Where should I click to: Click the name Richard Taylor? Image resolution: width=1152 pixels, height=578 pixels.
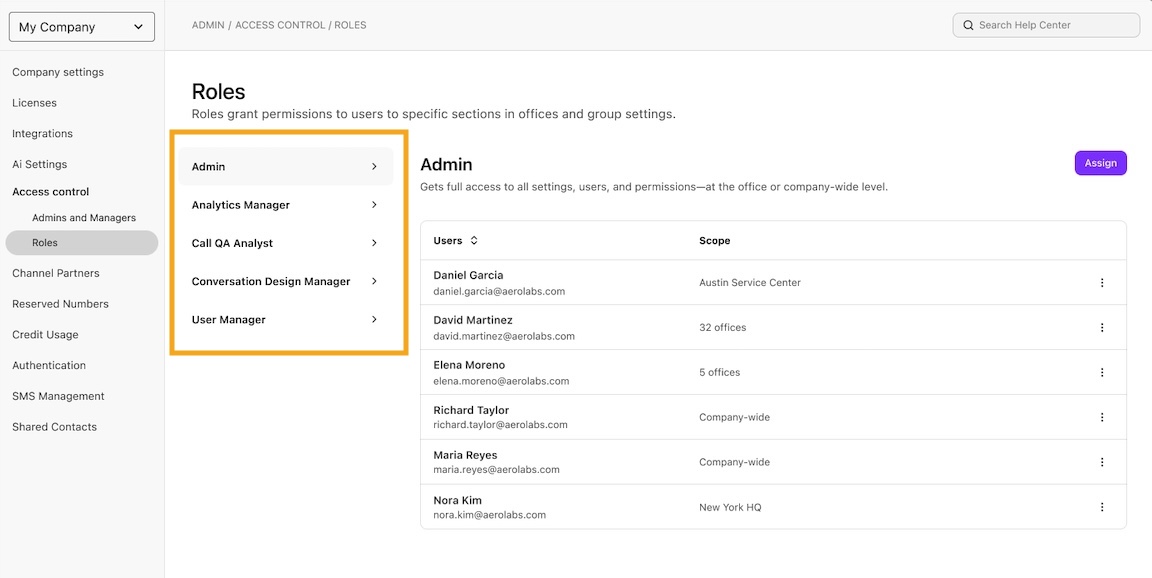coord(471,410)
